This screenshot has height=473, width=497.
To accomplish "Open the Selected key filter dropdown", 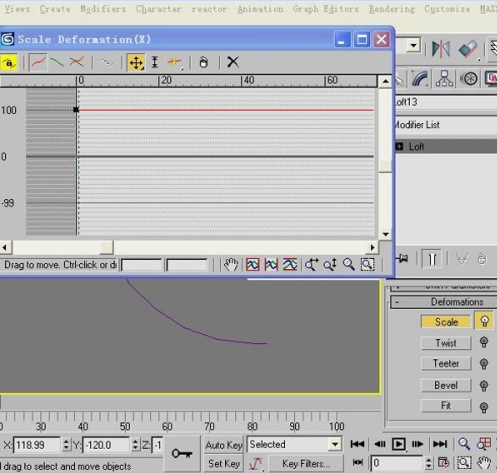I will point(335,444).
